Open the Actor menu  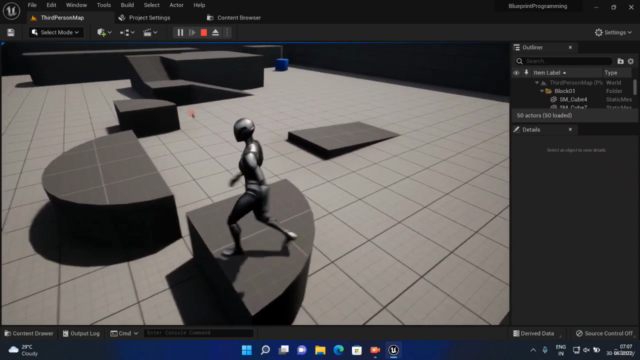[x=176, y=5]
